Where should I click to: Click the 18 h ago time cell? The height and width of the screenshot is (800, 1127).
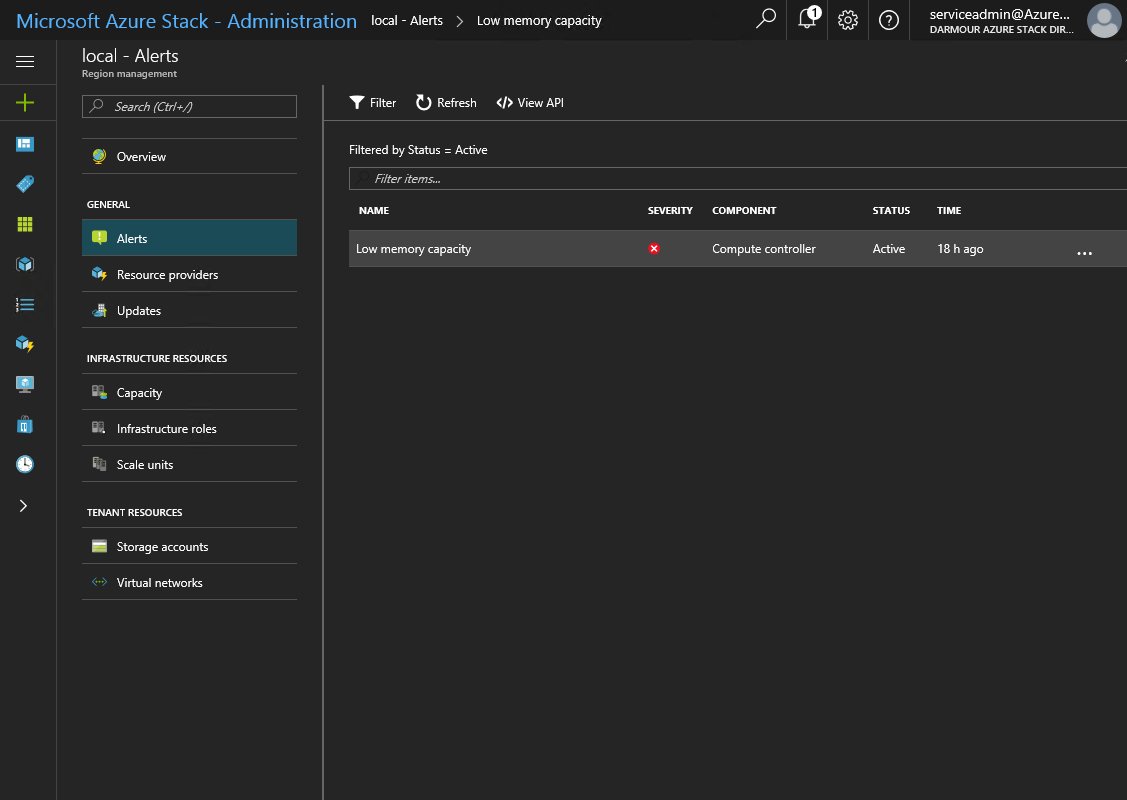pos(960,249)
